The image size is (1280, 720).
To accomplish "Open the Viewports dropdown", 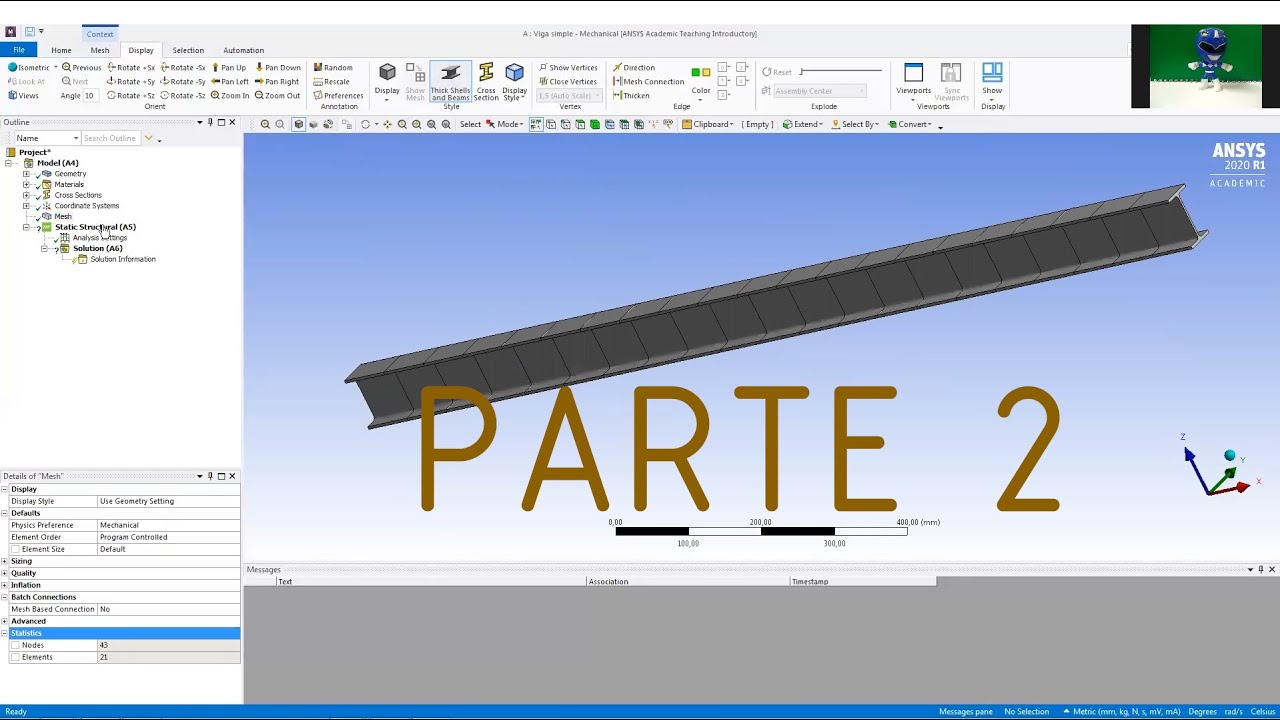I will point(913,80).
